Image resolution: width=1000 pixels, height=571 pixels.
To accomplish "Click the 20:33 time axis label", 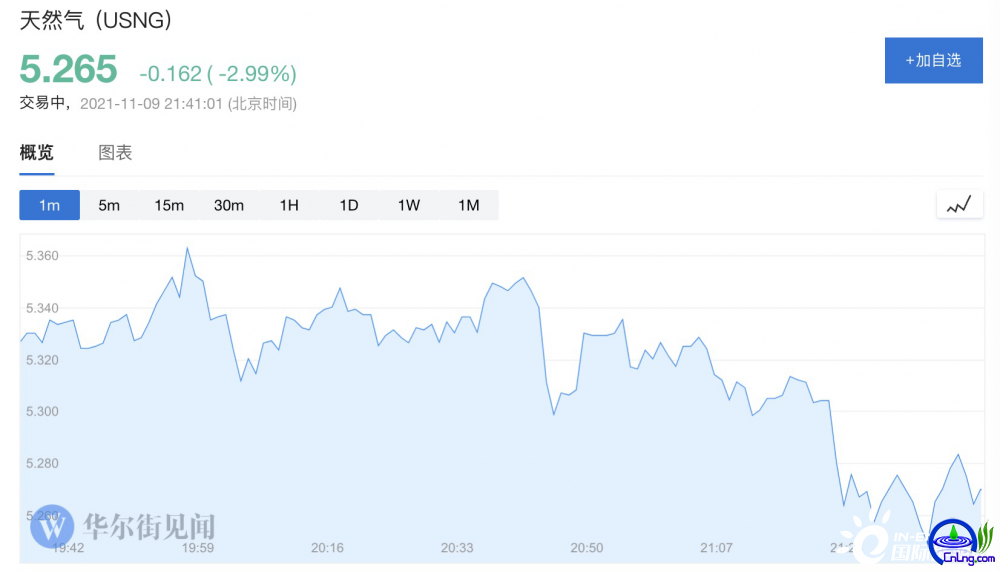I will 457,547.
